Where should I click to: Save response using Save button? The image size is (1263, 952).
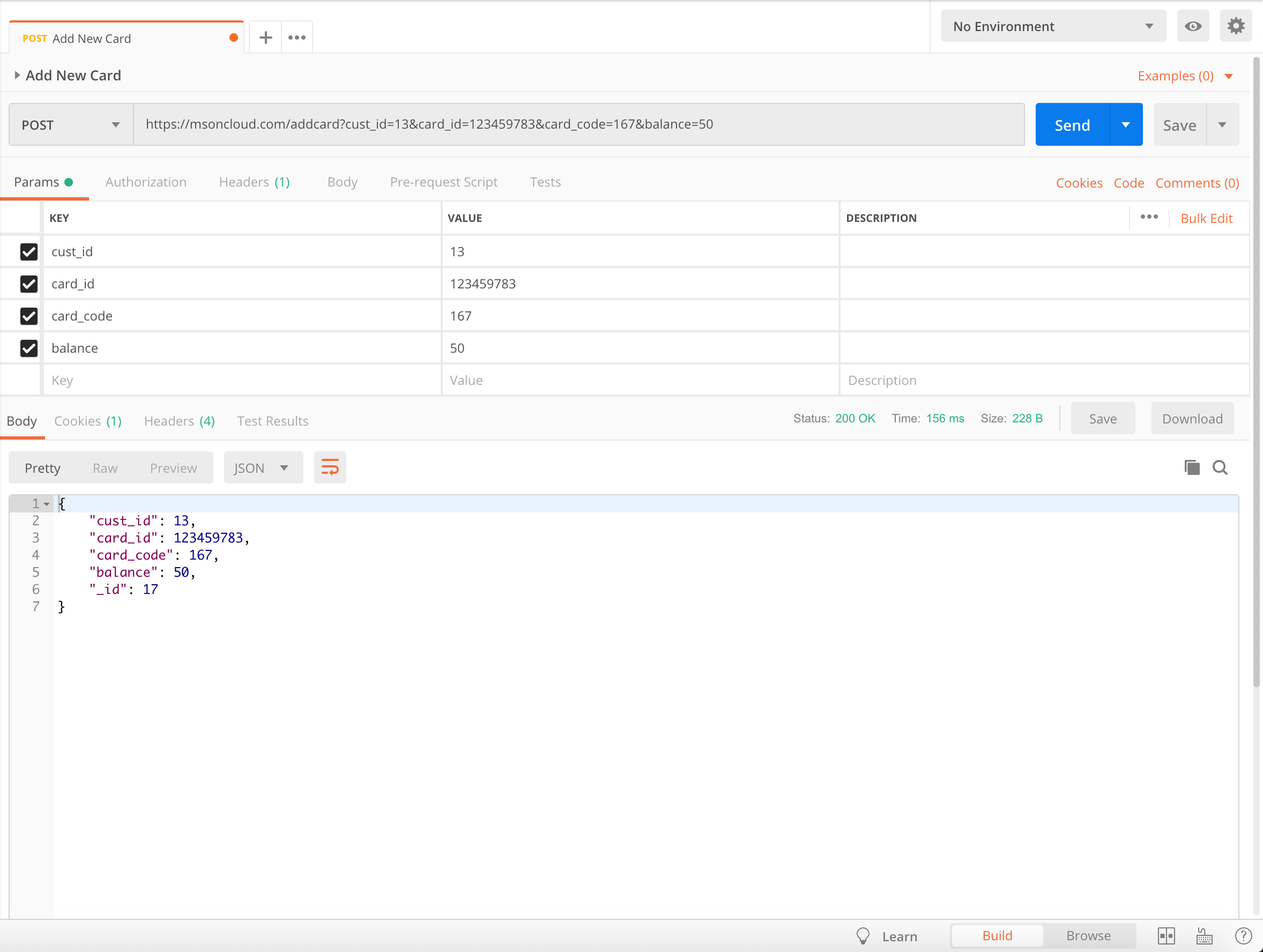(x=1103, y=419)
